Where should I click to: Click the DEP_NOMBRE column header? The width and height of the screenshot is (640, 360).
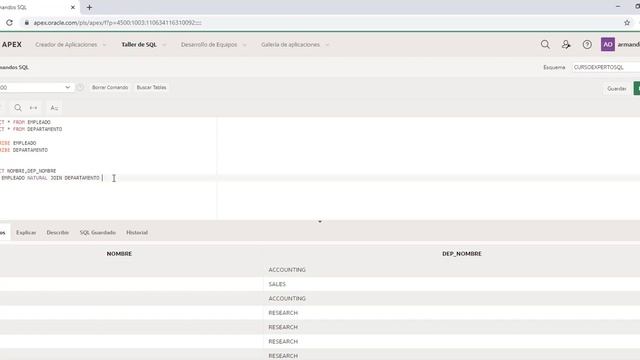point(462,253)
